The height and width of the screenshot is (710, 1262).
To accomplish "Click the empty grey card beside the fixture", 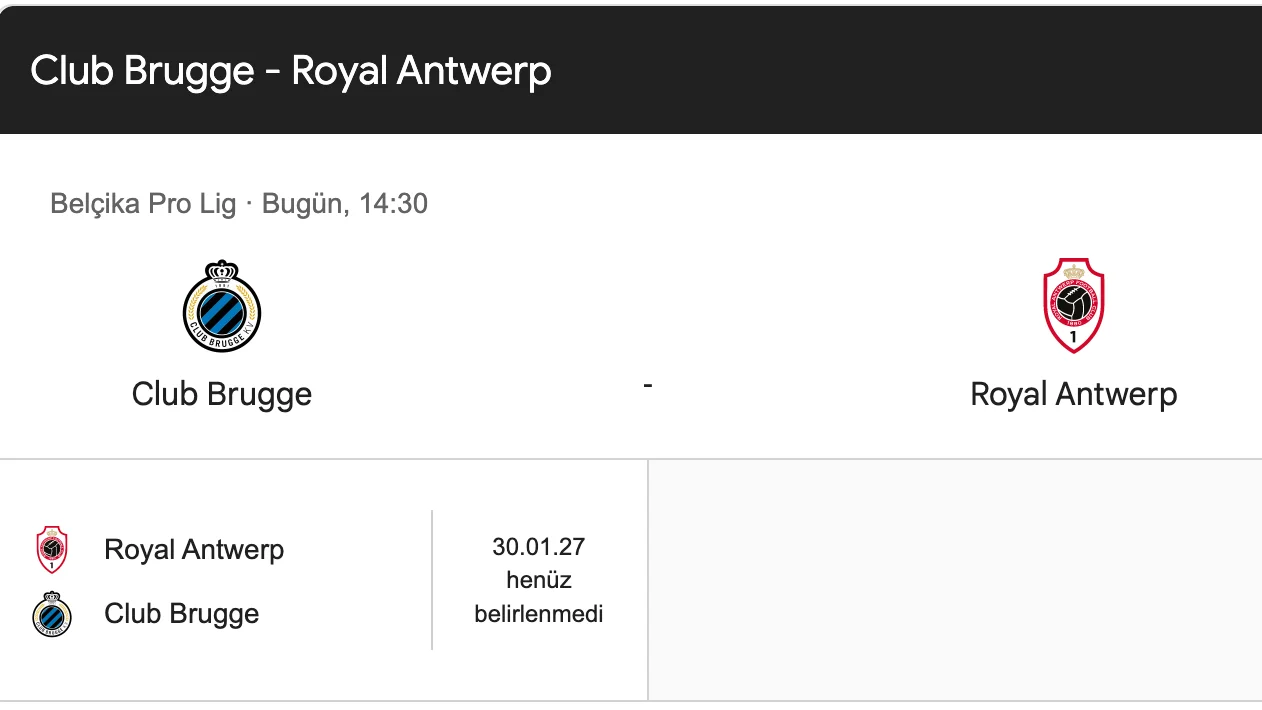I will [955, 580].
